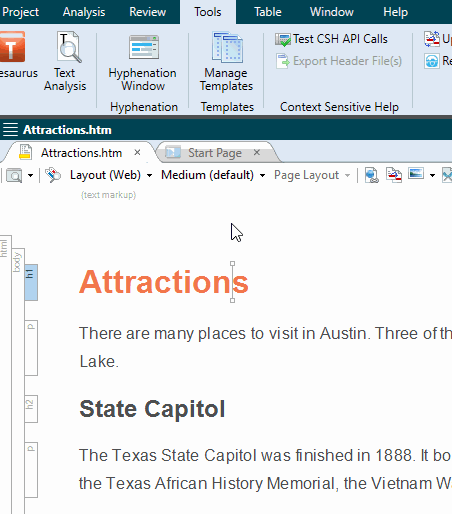Open the Analysis ribbon tab
The width and height of the screenshot is (452, 514).
tap(84, 12)
